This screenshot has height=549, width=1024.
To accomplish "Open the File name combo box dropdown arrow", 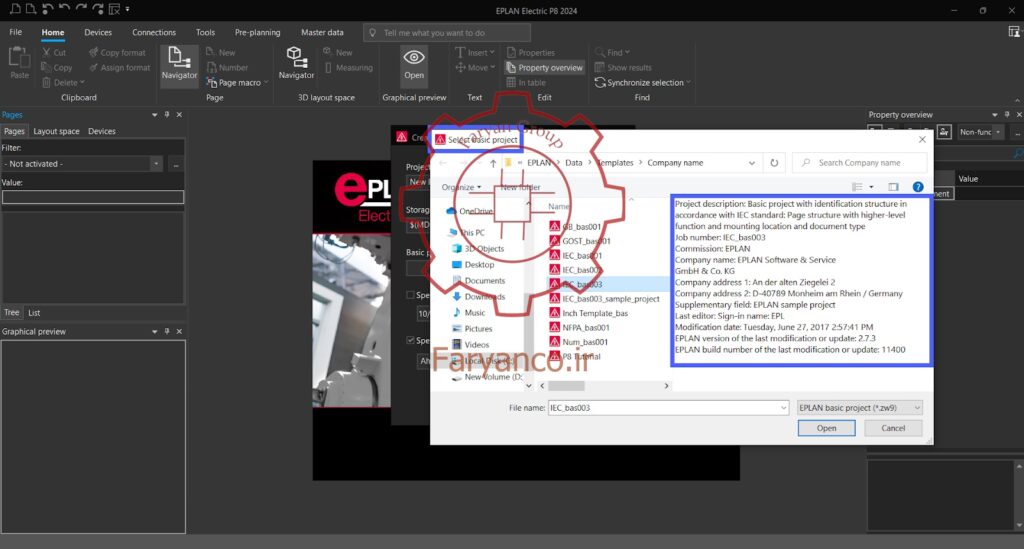I will coord(783,408).
